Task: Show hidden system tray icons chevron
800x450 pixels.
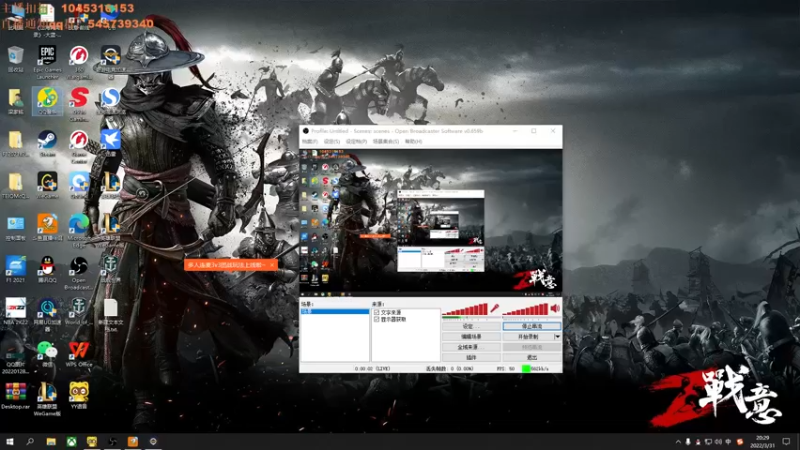Action: click(678, 442)
